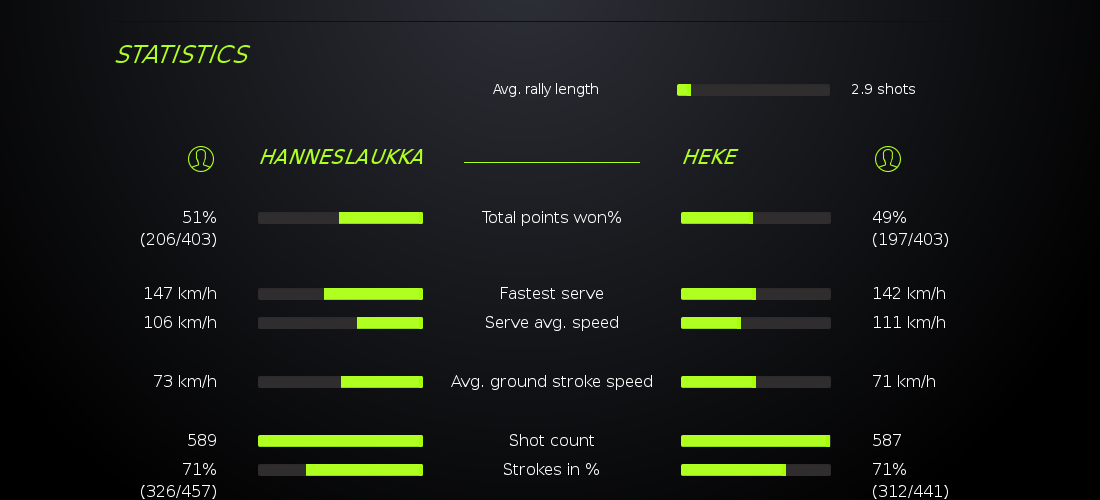The width and height of the screenshot is (1100, 500).
Task: Select the Total points won% label
Action: (x=551, y=217)
